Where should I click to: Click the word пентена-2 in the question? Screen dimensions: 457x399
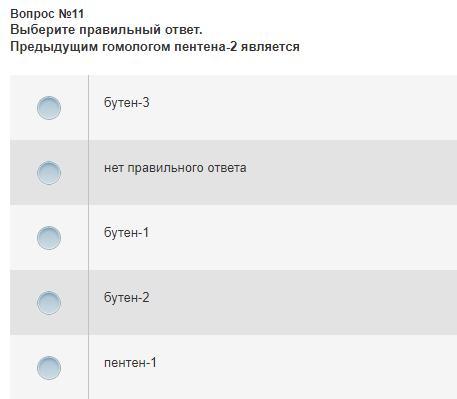[206, 47]
